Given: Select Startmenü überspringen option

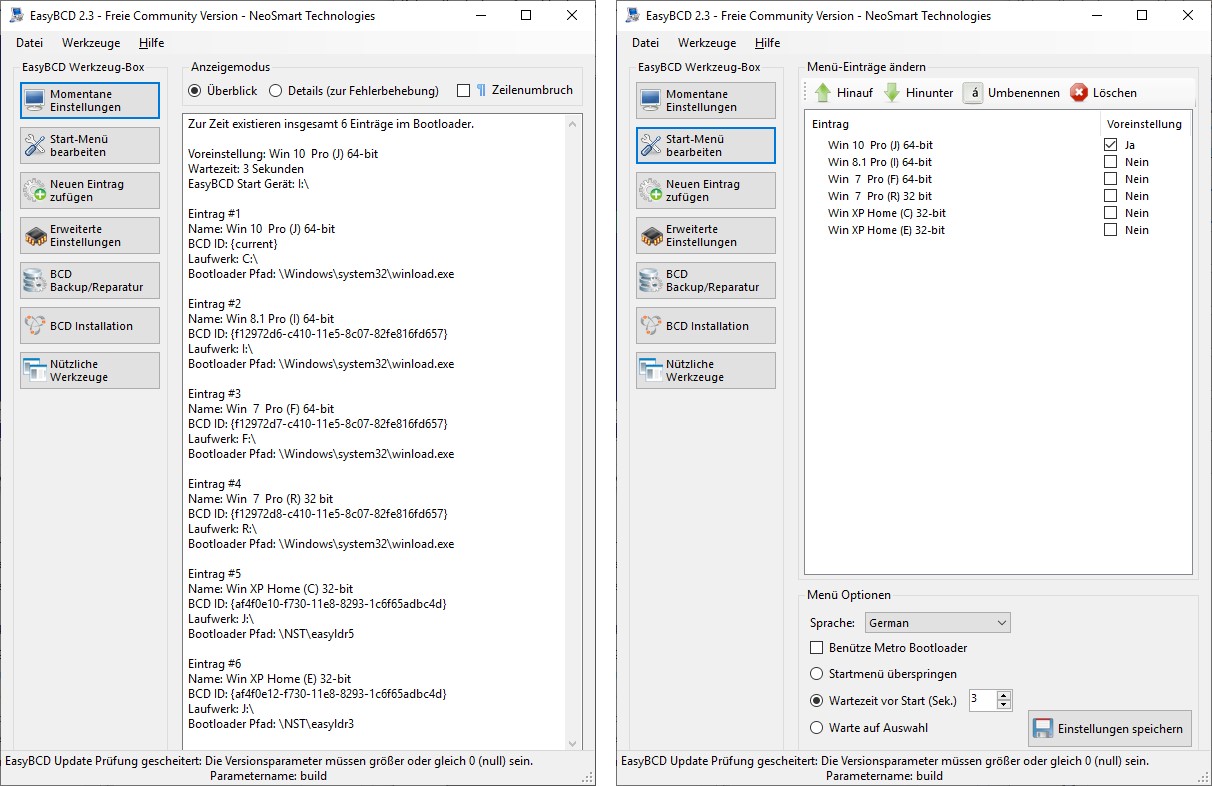Looking at the screenshot, I should [x=817, y=674].
